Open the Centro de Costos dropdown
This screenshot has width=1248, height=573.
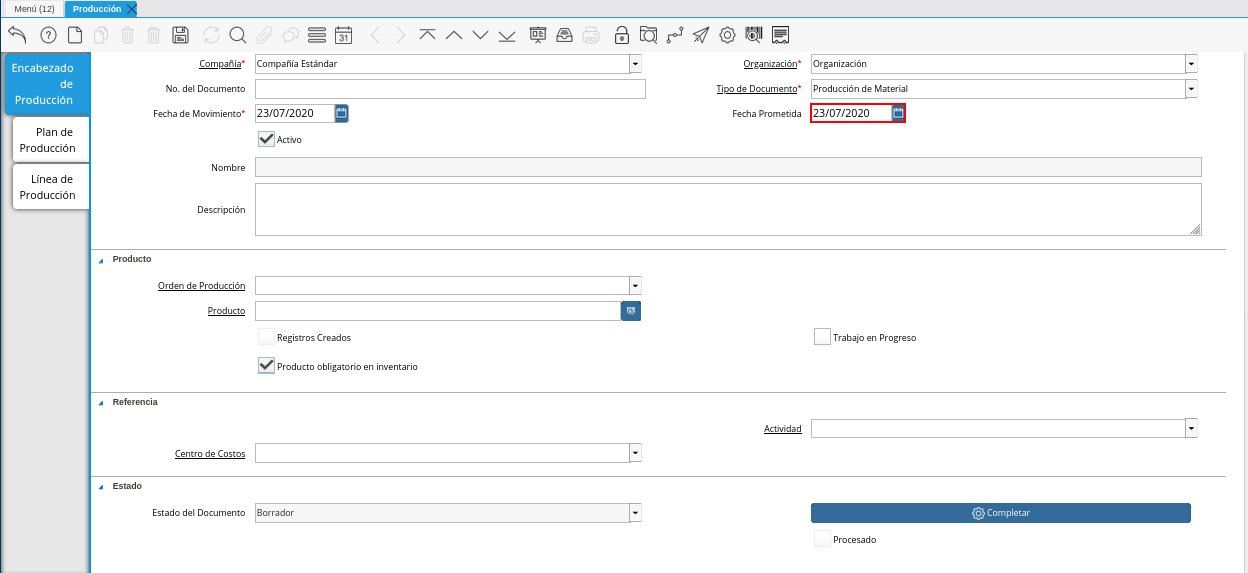coord(635,454)
